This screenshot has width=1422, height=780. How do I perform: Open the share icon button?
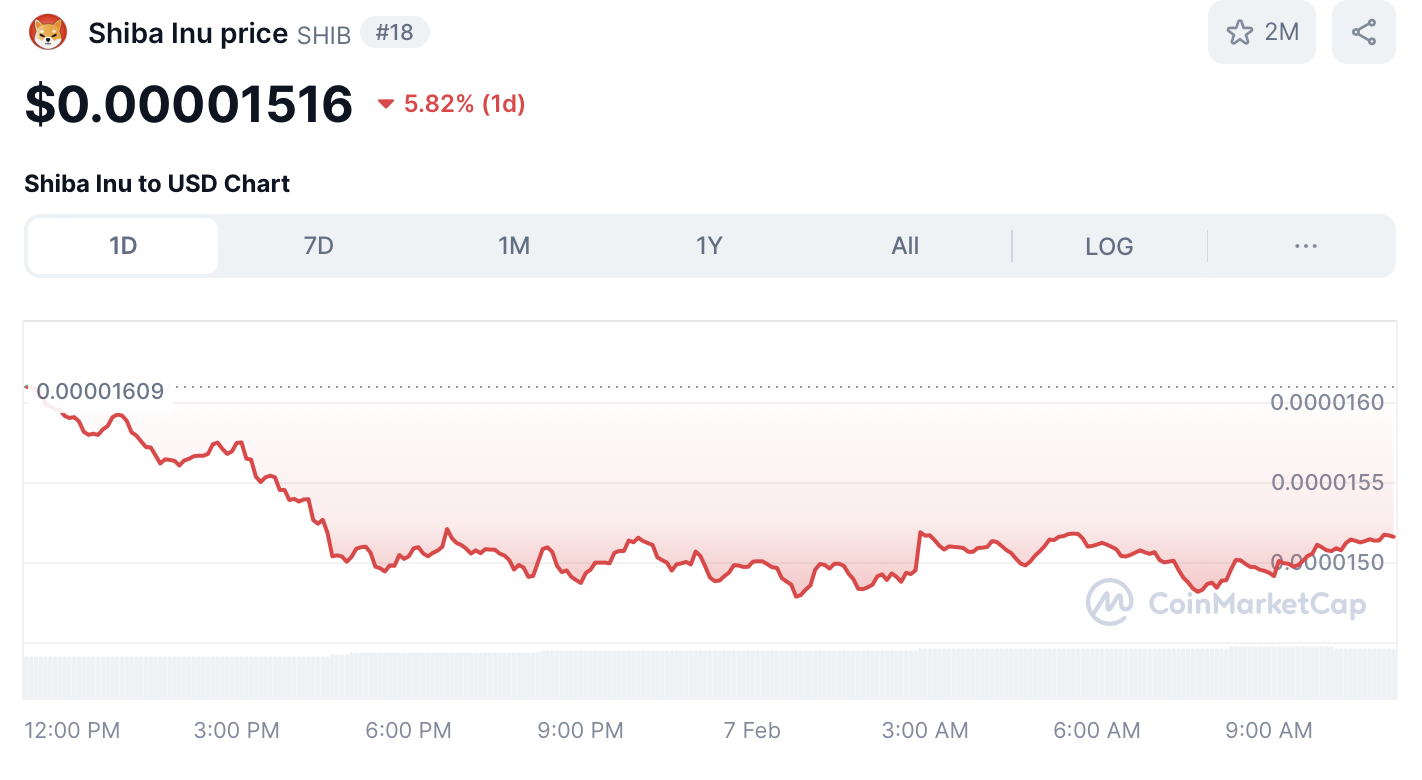tap(1363, 33)
